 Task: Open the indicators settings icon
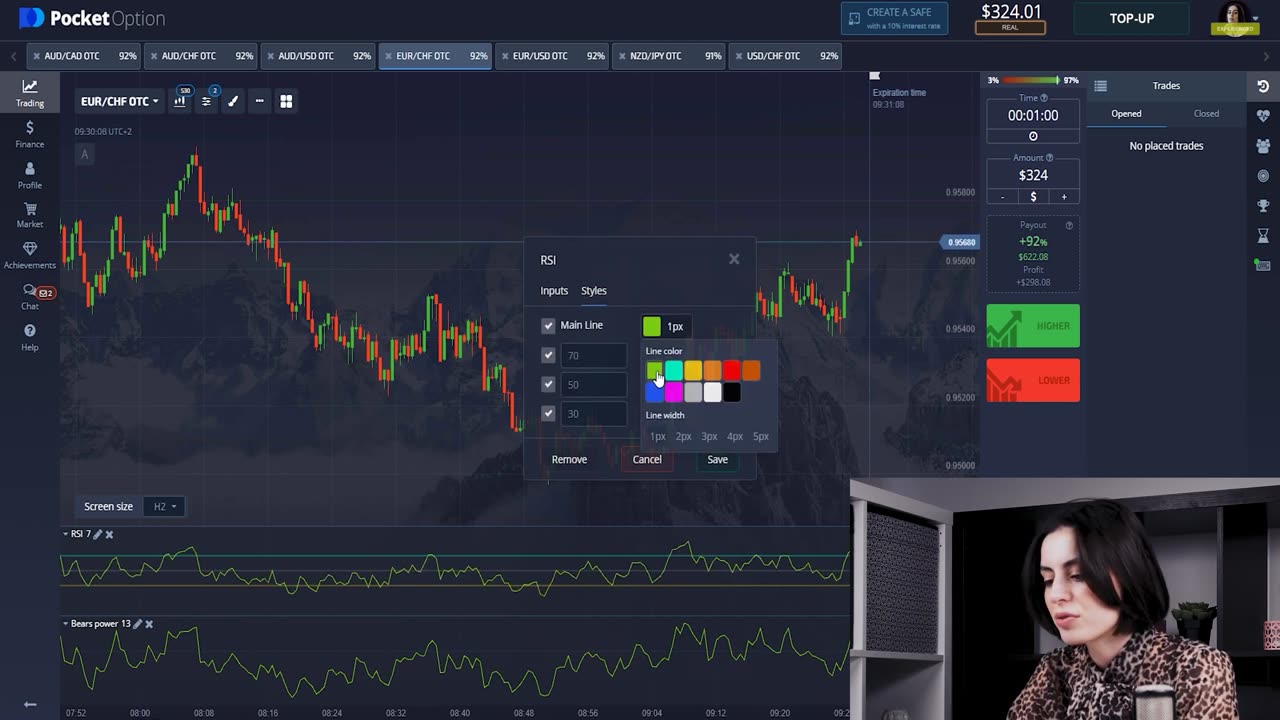(206, 101)
